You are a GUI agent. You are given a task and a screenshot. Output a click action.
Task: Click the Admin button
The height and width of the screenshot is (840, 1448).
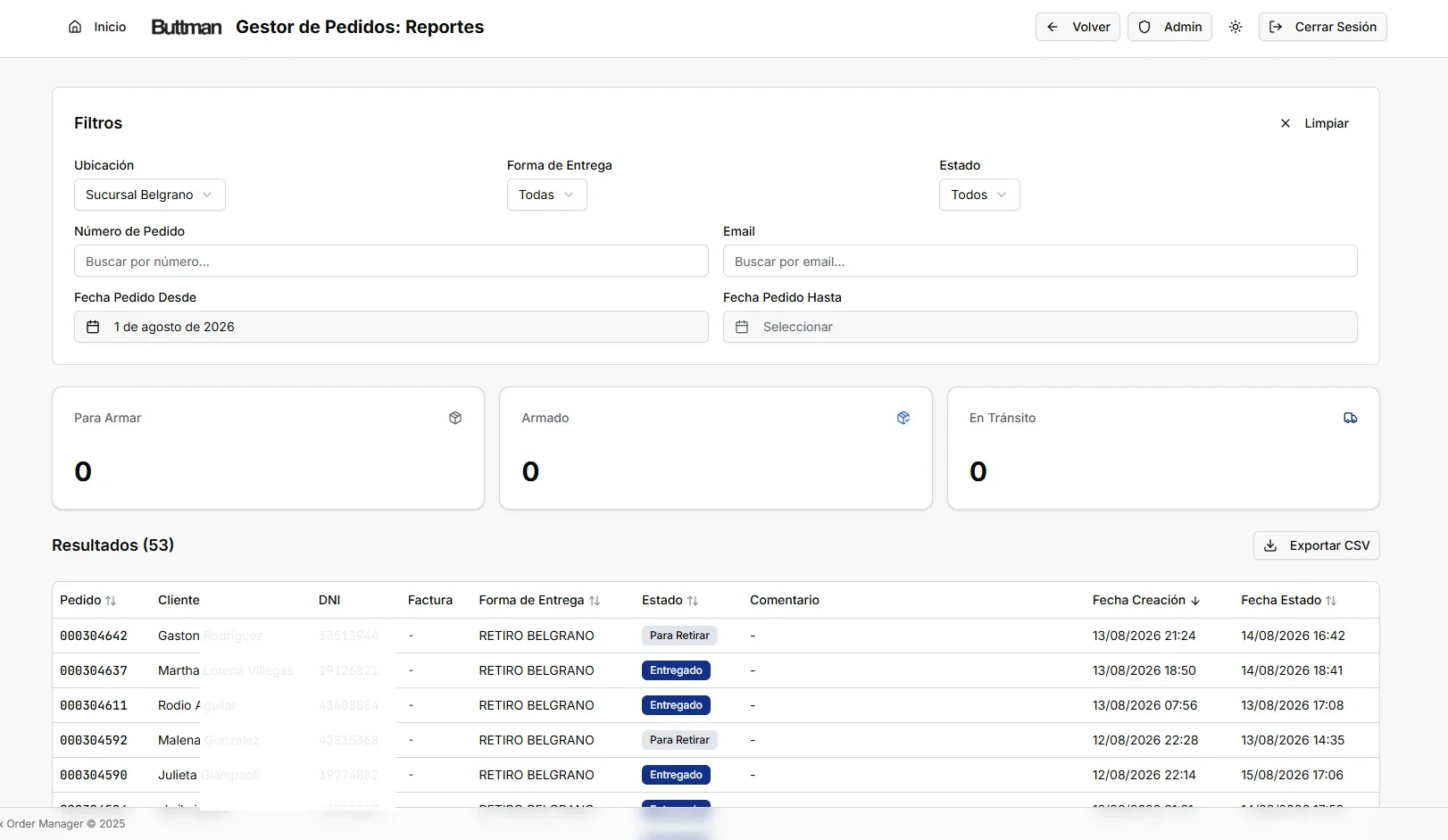pos(1169,27)
